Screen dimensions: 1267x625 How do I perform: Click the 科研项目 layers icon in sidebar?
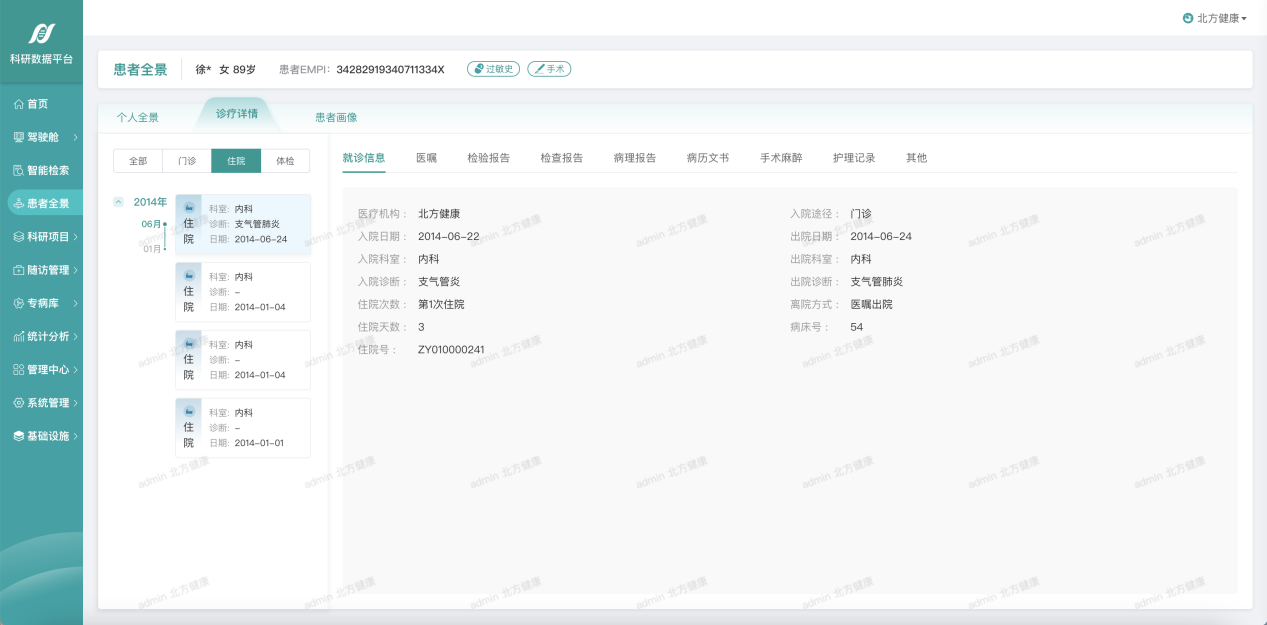point(18,237)
